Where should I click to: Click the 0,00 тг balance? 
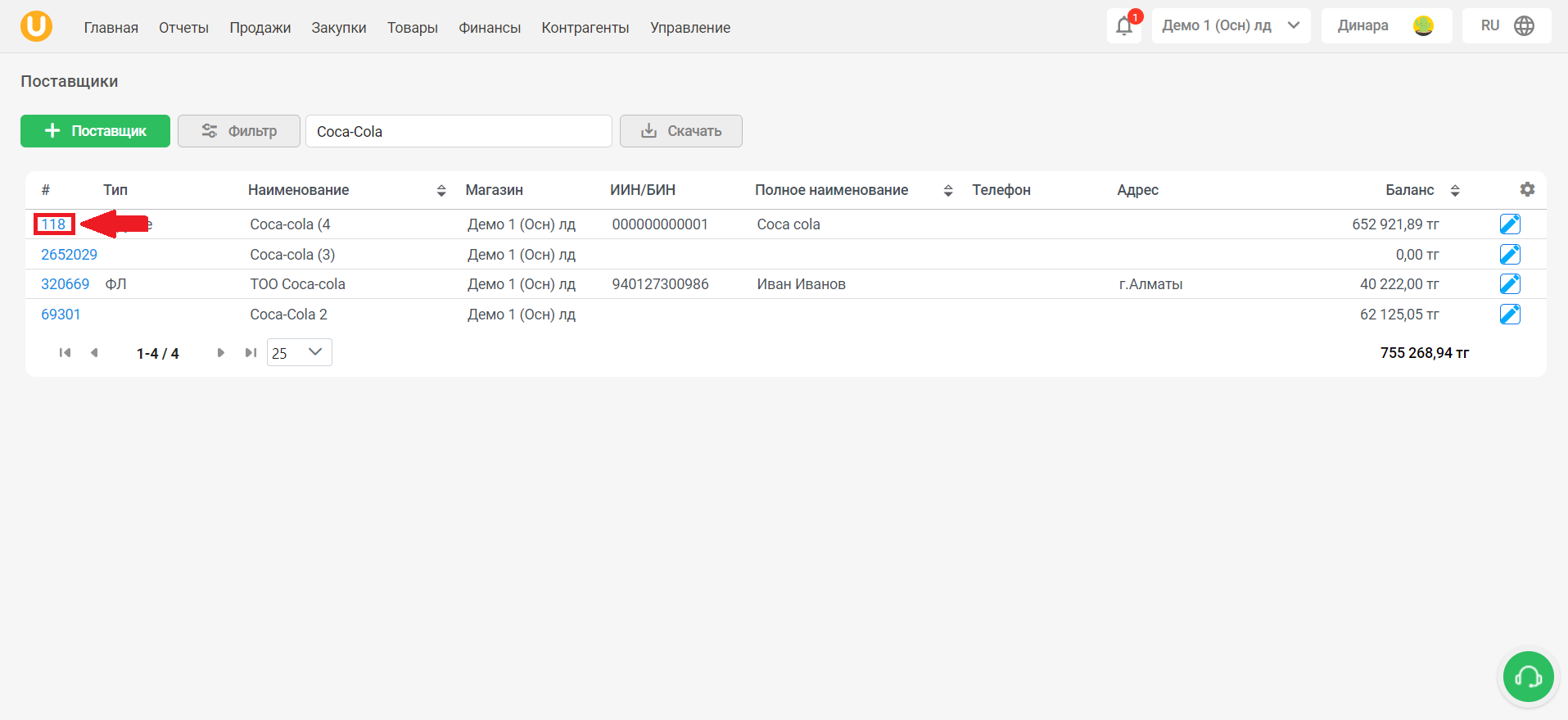click(1417, 255)
